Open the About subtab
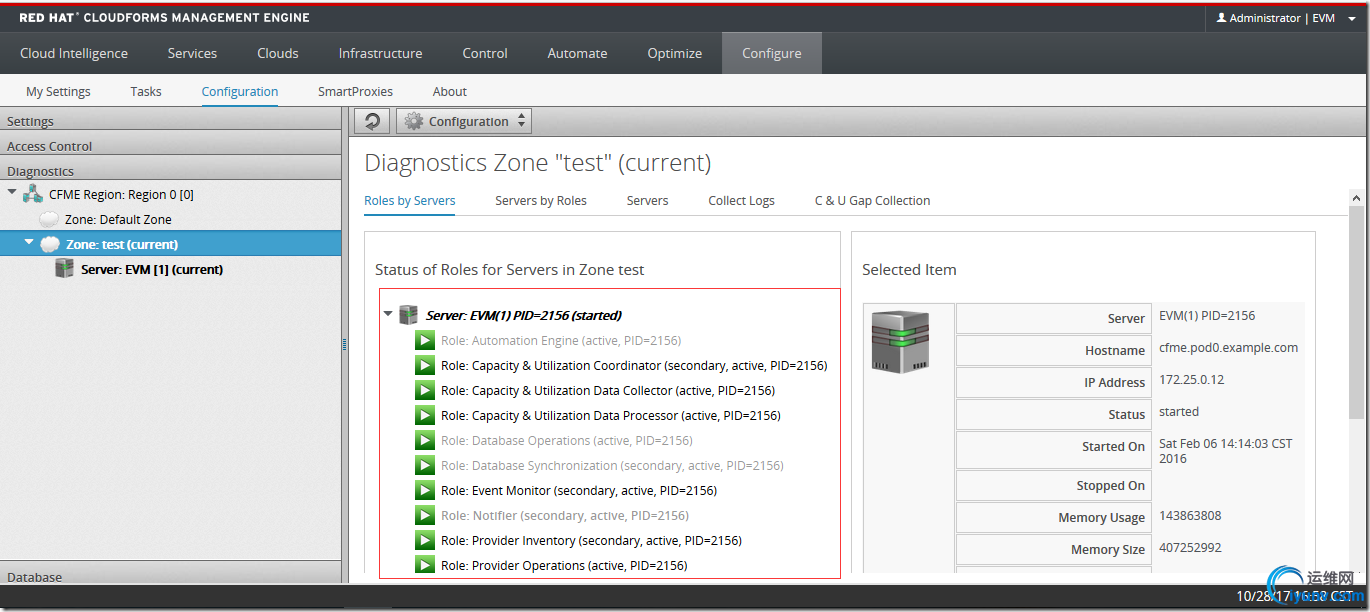 [x=450, y=91]
